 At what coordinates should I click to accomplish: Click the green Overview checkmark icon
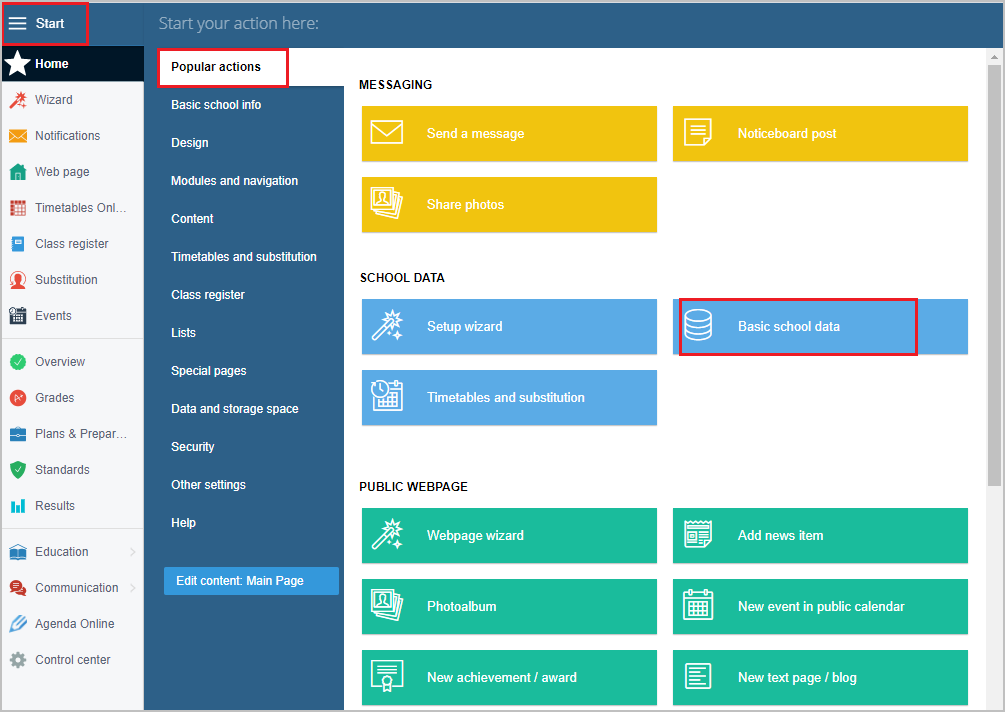pyautogui.click(x=18, y=362)
